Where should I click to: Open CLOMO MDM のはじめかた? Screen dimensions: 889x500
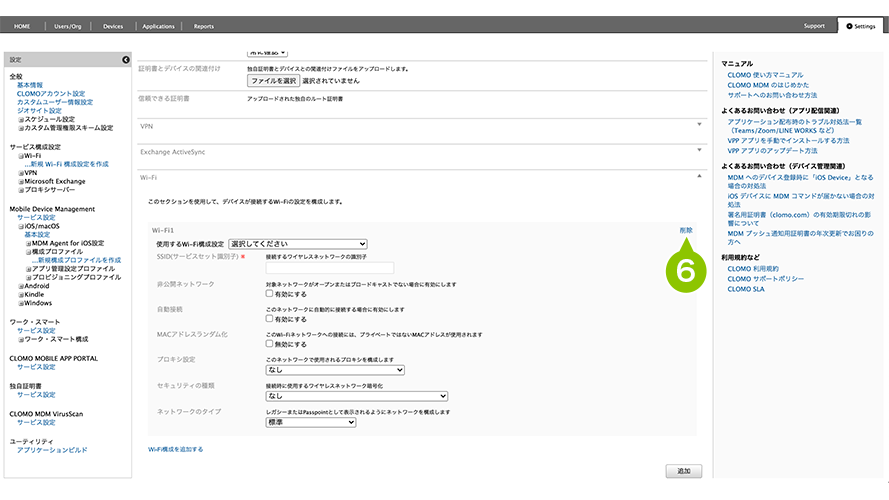tap(768, 85)
